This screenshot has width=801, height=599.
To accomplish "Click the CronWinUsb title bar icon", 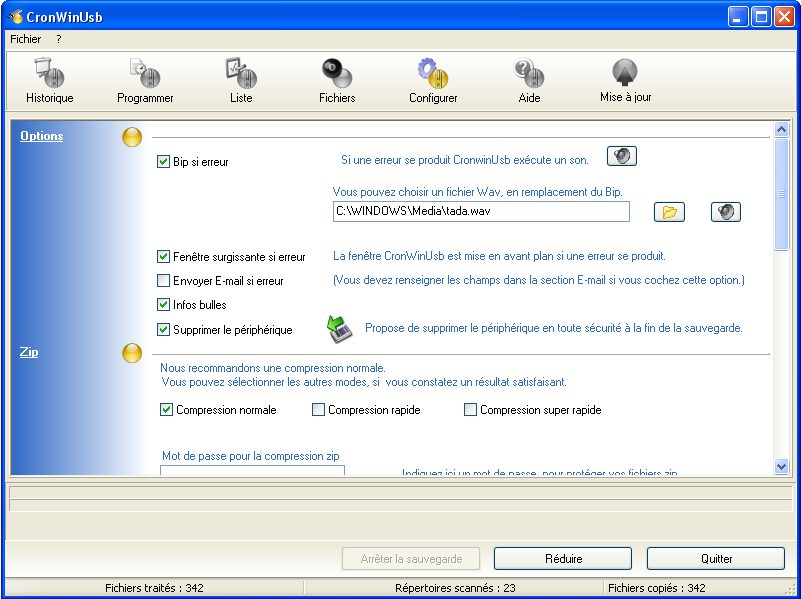I will click(15, 17).
